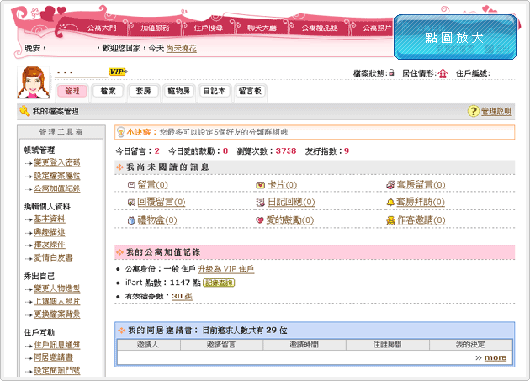
Task: Click the lightbulb tip icon
Action: (120, 132)
